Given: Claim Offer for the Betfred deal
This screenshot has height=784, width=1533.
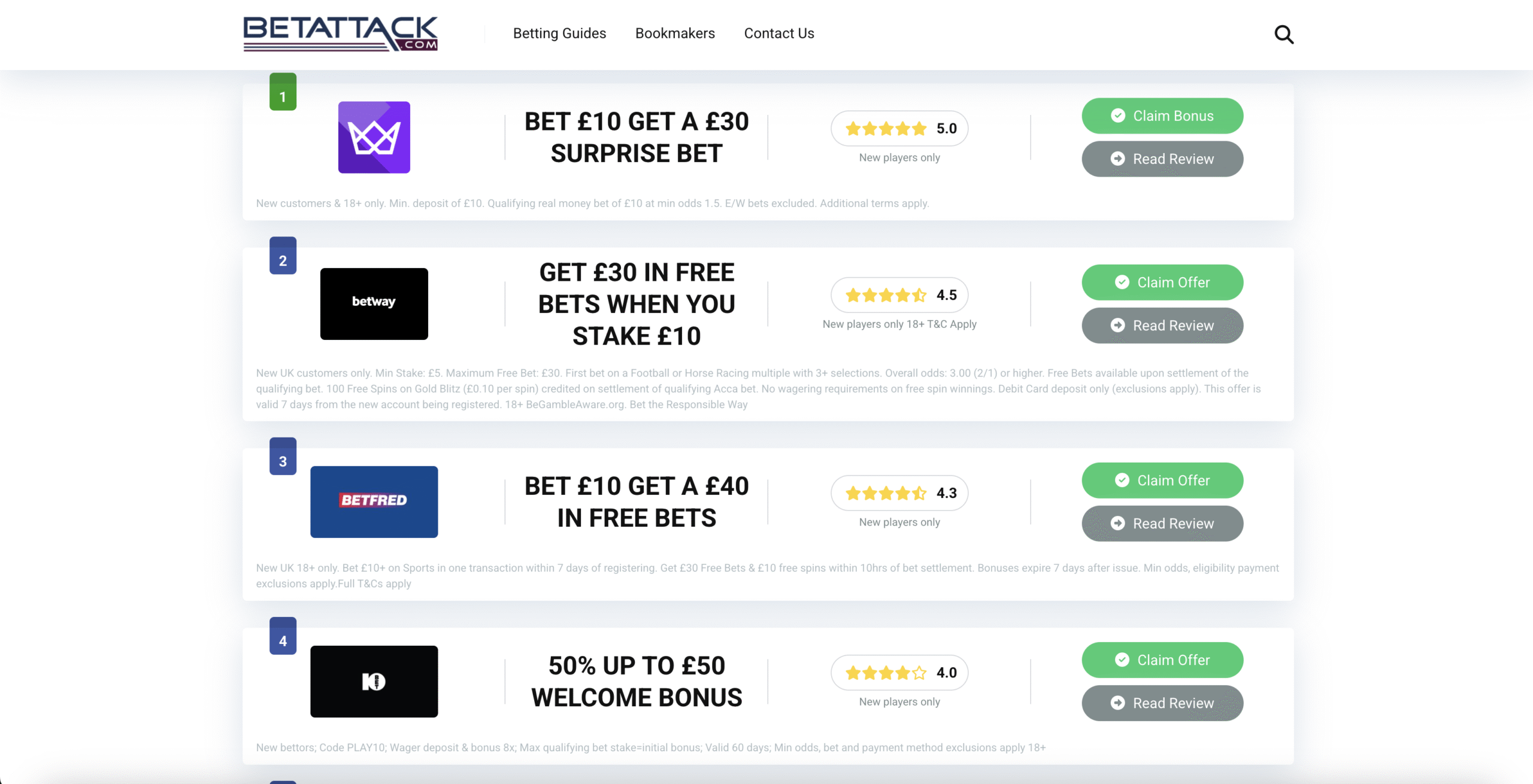Looking at the screenshot, I should [x=1162, y=481].
